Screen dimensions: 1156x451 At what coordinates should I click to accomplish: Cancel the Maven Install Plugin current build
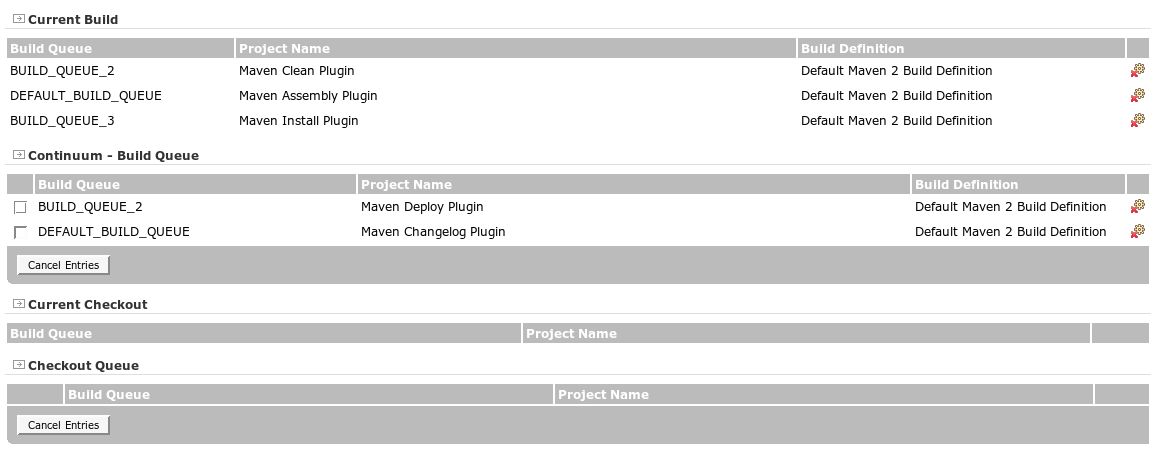(x=1137, y=121)
